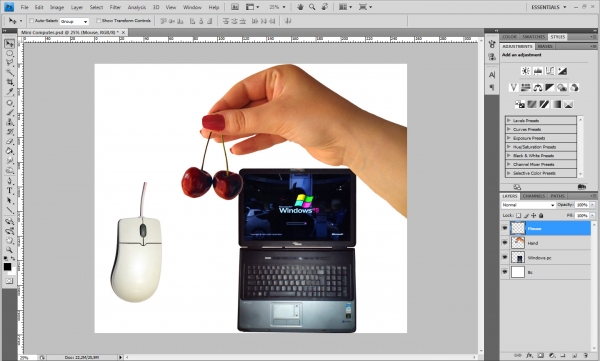This screenshot has height=361, width=600.
Task: Toggle lock transparent pixels
Action: point(518,216)
